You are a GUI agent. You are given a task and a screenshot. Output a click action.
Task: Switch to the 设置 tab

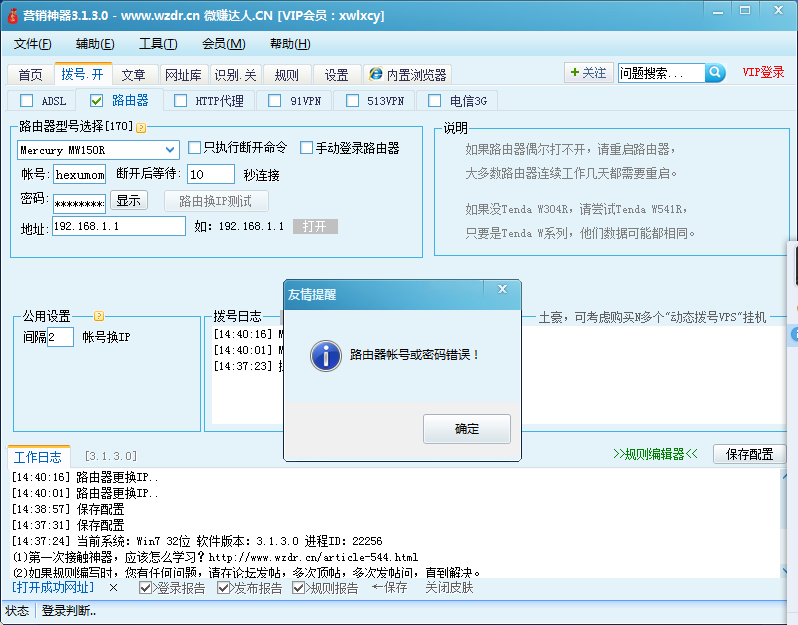337,75
